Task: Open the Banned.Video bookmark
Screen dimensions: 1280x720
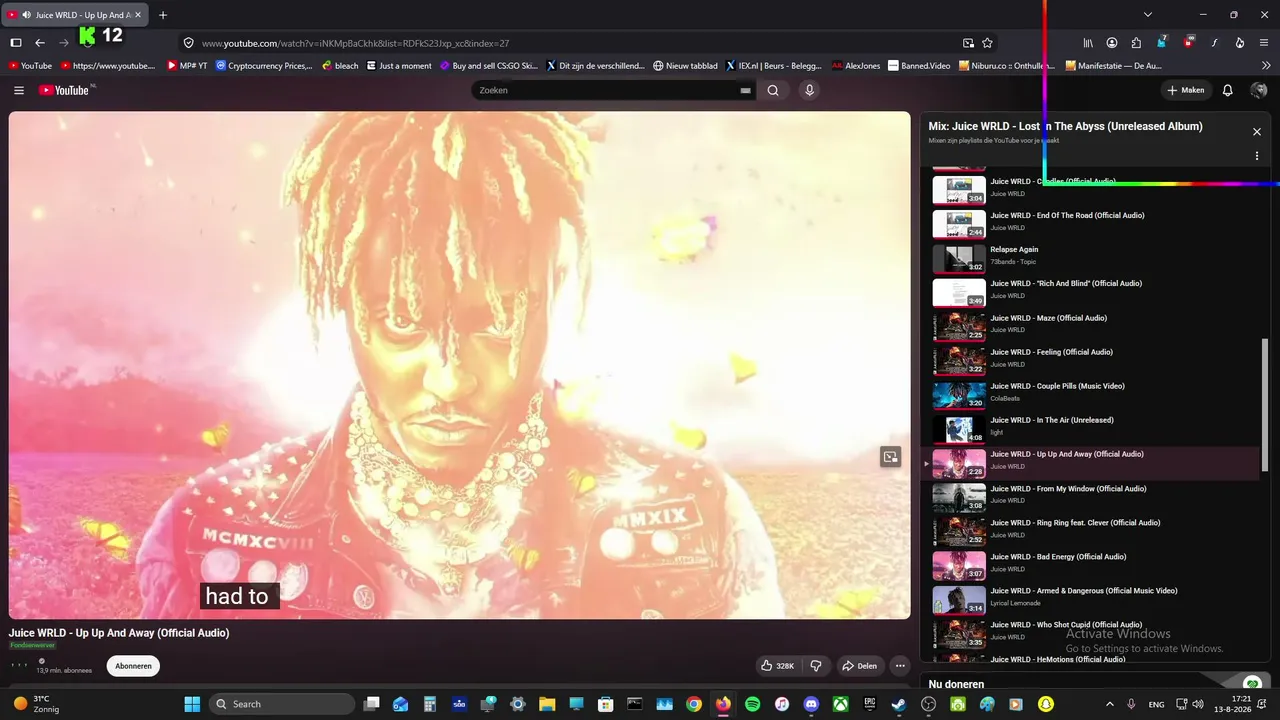Action: pos(919,66)
